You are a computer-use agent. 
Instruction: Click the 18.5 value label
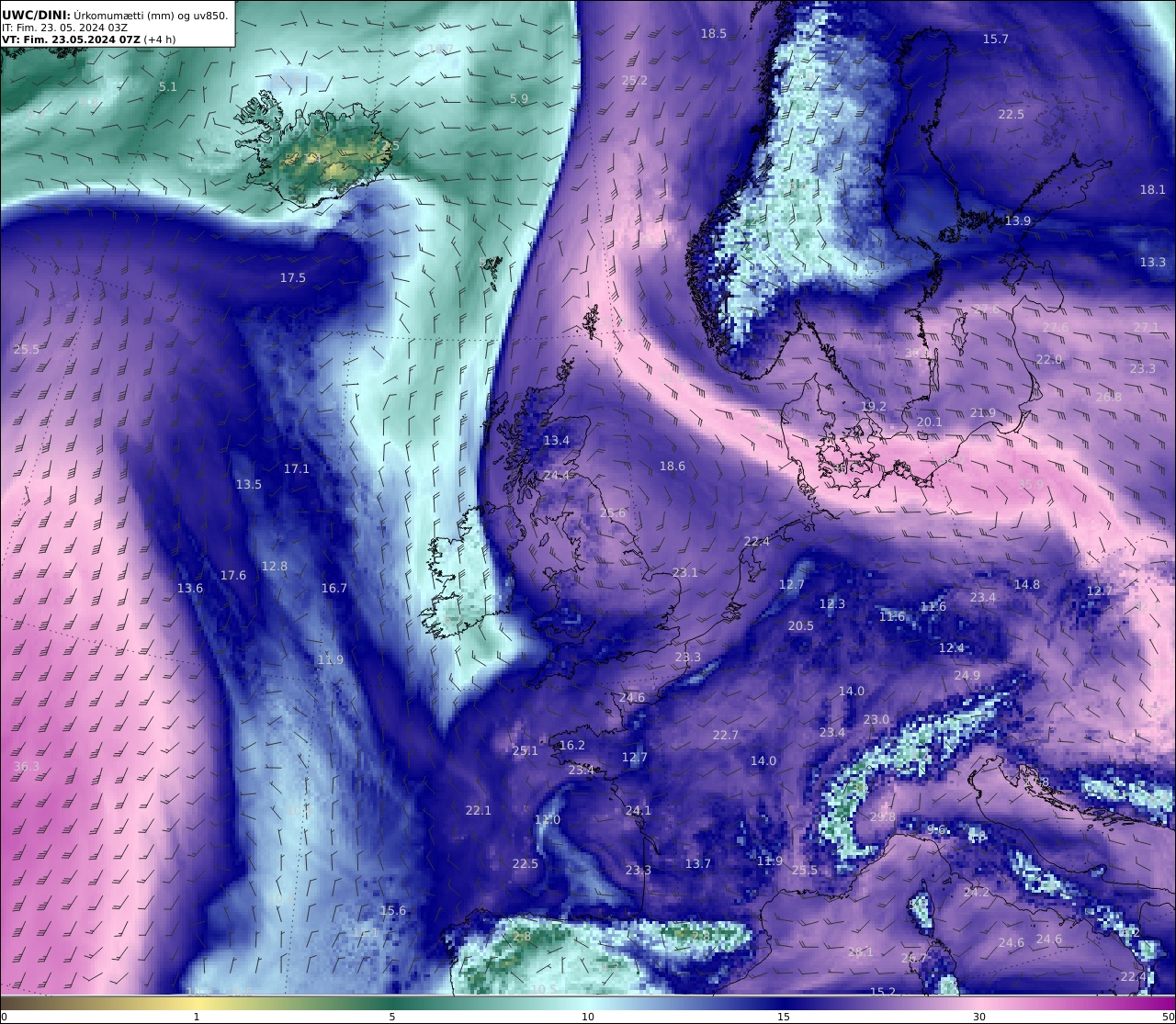click(x=714, y=33)
